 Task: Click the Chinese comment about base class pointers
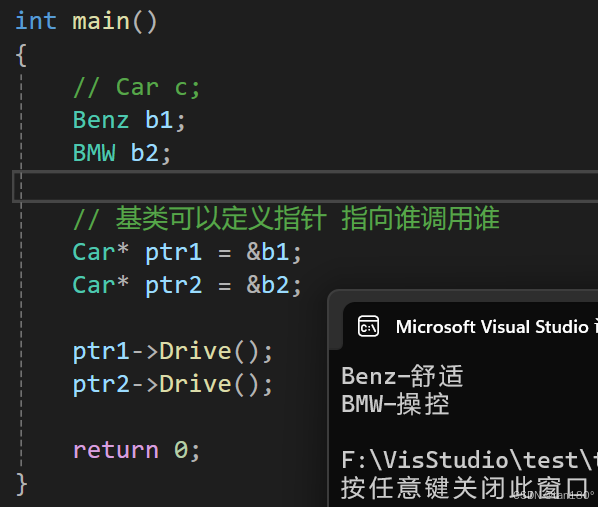[286, 218]
